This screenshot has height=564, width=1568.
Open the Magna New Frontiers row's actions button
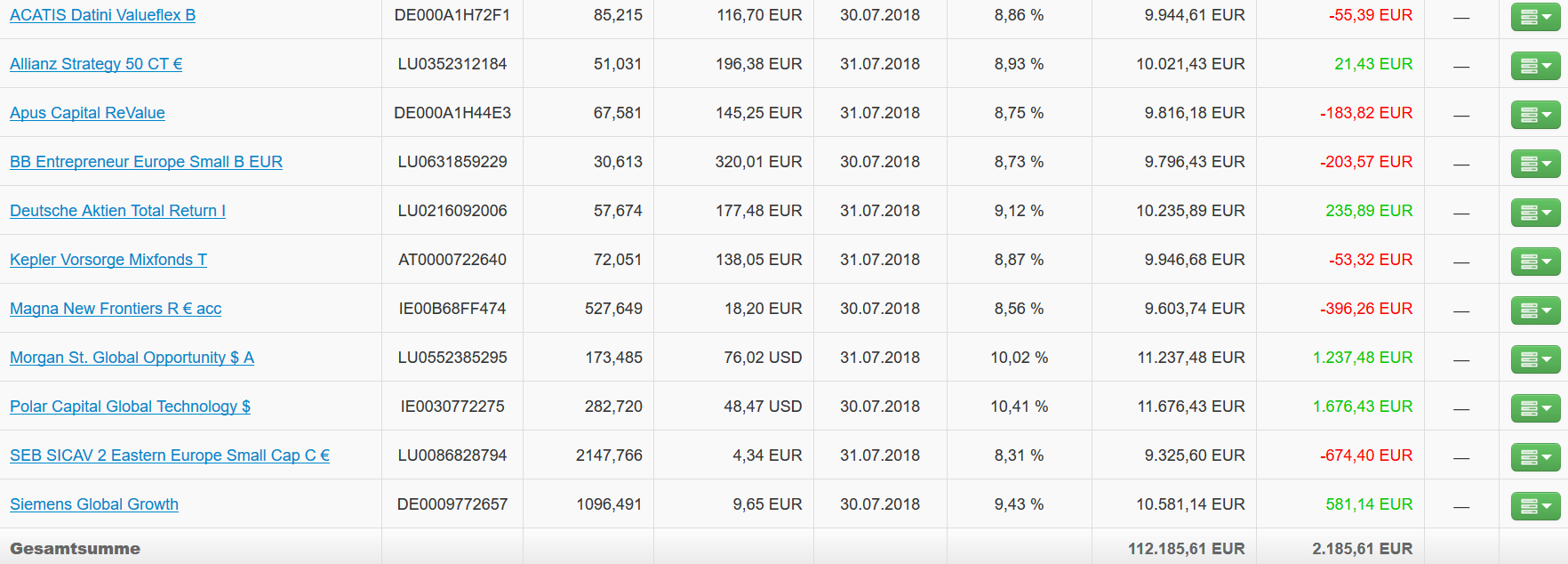tap(1535, 310)
